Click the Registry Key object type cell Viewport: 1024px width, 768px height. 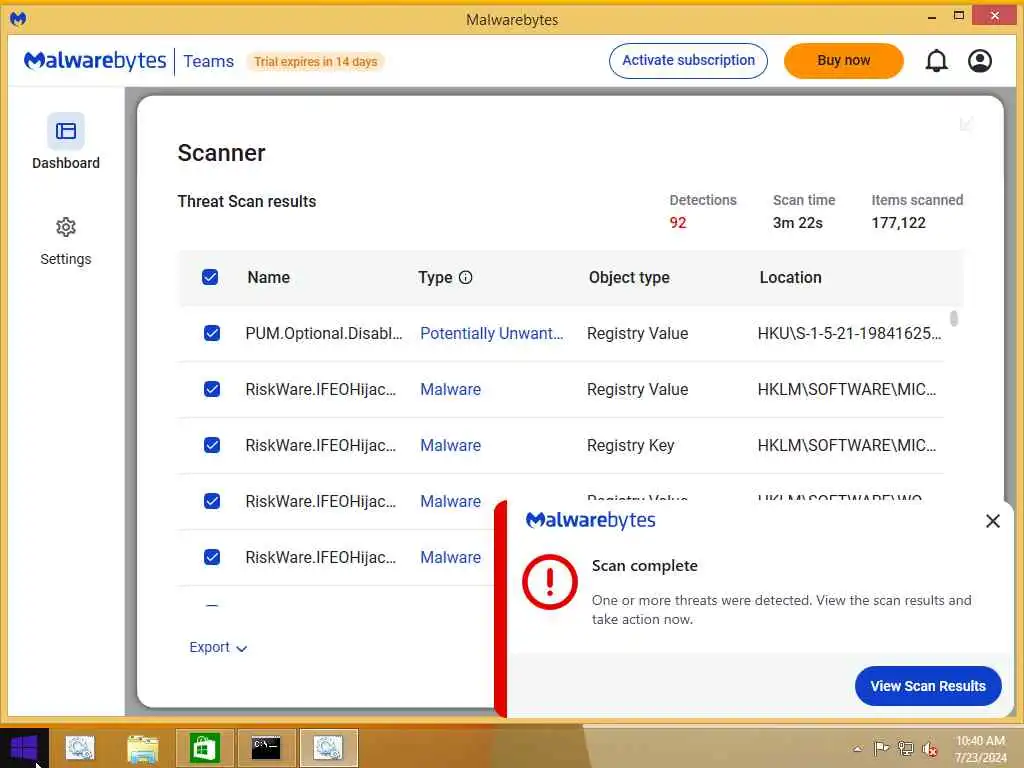coord(630,445)
